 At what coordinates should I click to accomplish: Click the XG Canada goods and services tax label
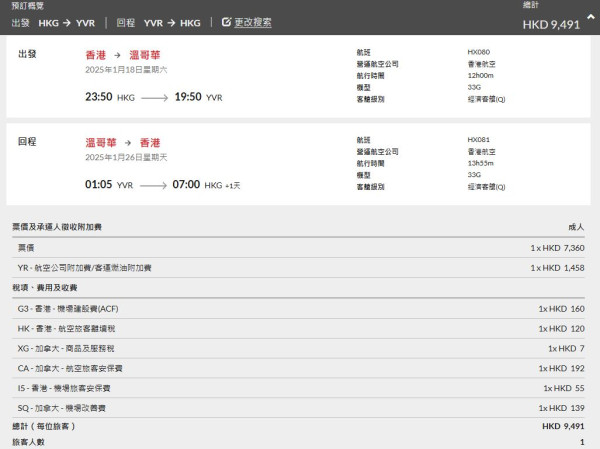[66, 348]
